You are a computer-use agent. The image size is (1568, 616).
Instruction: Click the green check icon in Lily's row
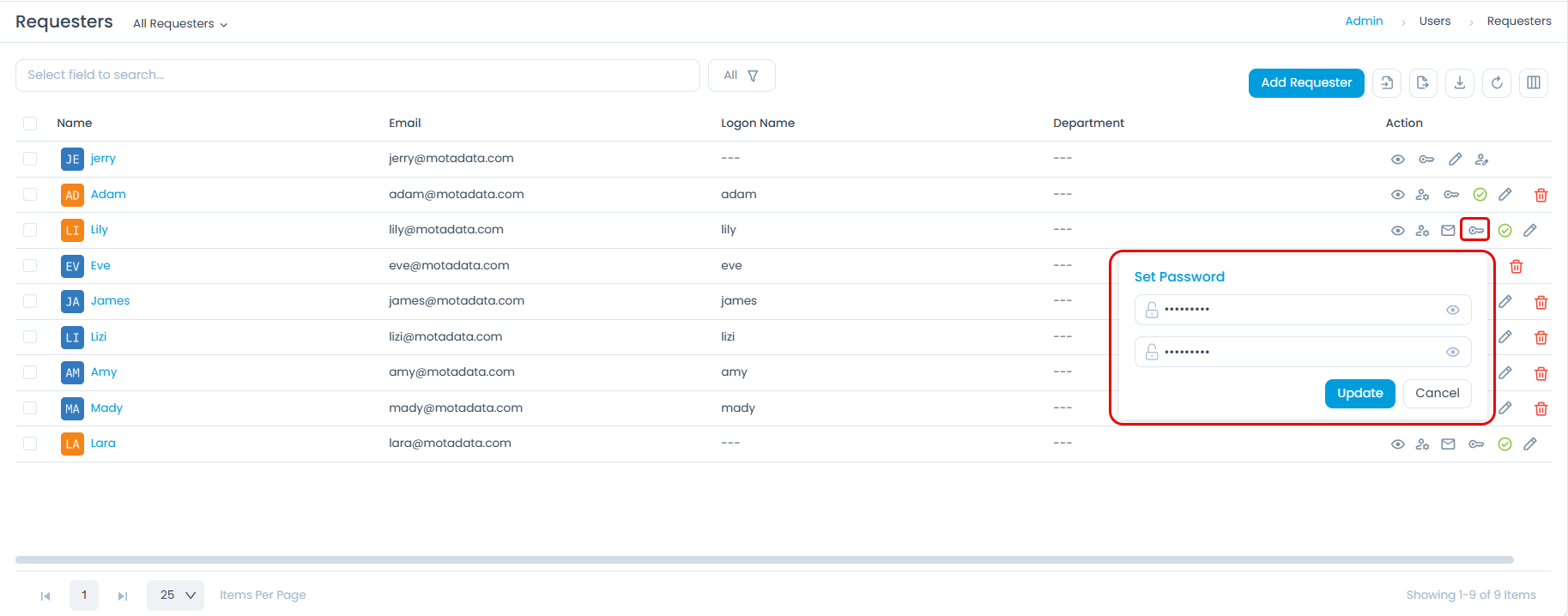coord(1505,231)
